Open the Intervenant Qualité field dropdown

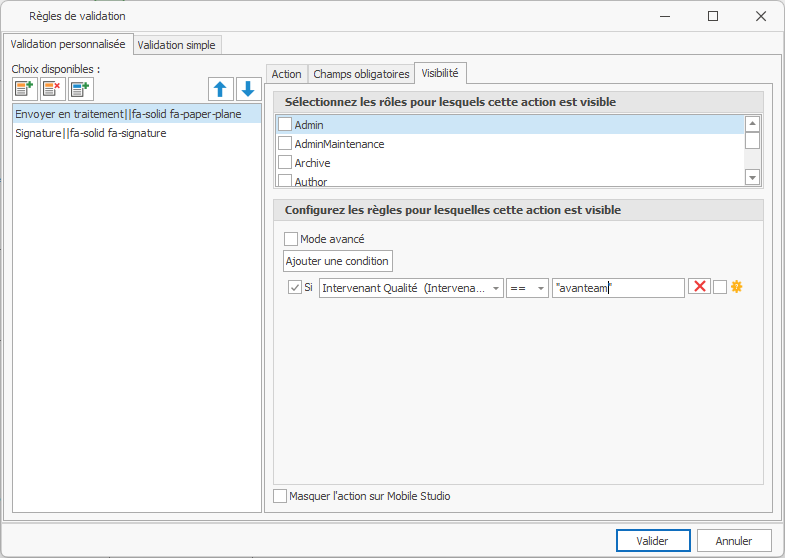495,288
